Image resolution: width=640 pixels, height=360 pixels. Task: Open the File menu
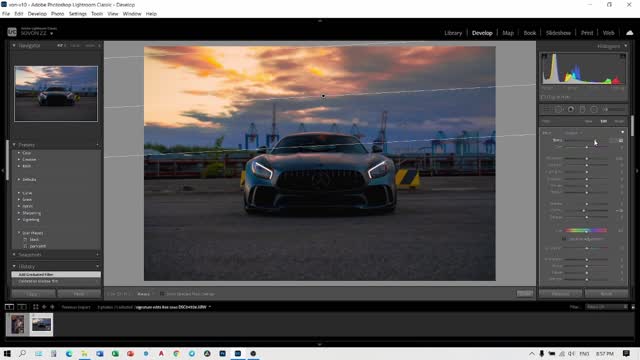pos(6,13)
